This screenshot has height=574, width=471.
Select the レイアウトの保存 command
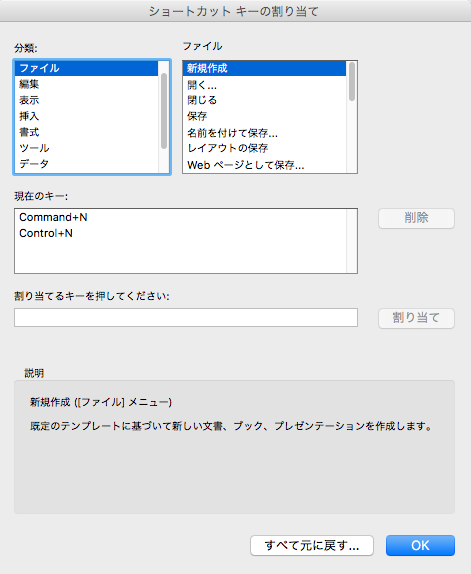tap(264, 148)
